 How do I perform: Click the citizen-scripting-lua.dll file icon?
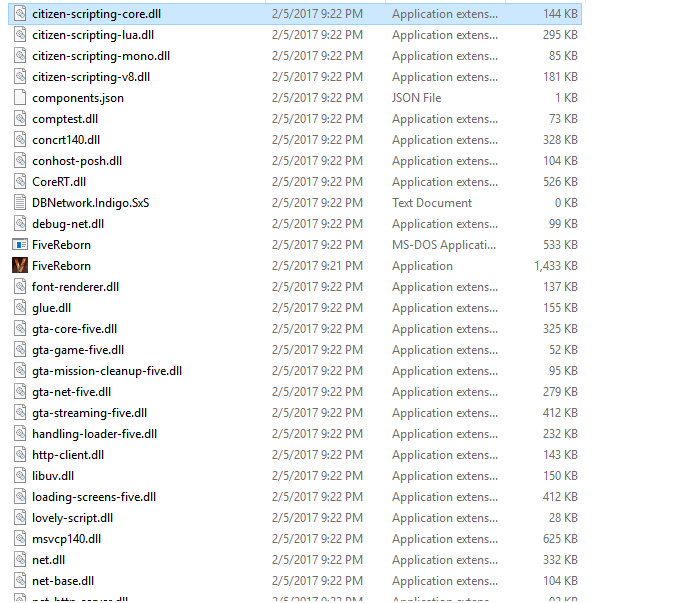pyautogui.click(x=20, y=35)
